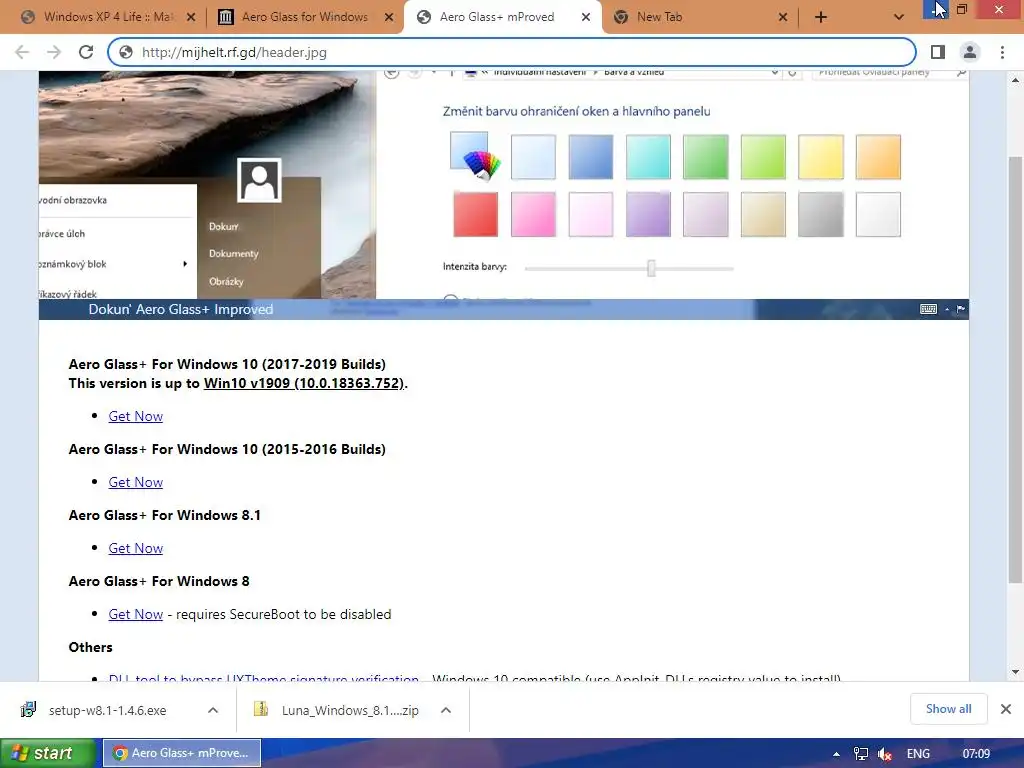Click the flag icon in header image taskbar
The height and width of the screenshot is (768, 1024).
(x=961, y=309)
